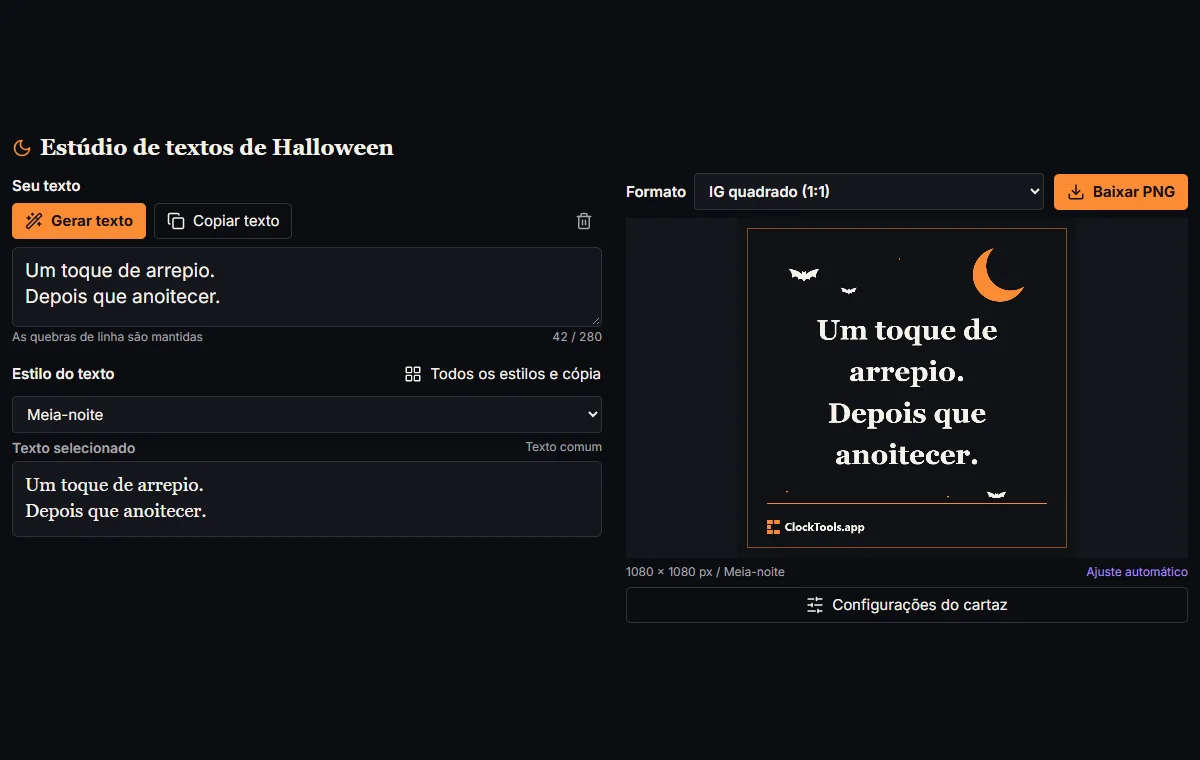Click the Gerar texto button

[x=79, y=221]
